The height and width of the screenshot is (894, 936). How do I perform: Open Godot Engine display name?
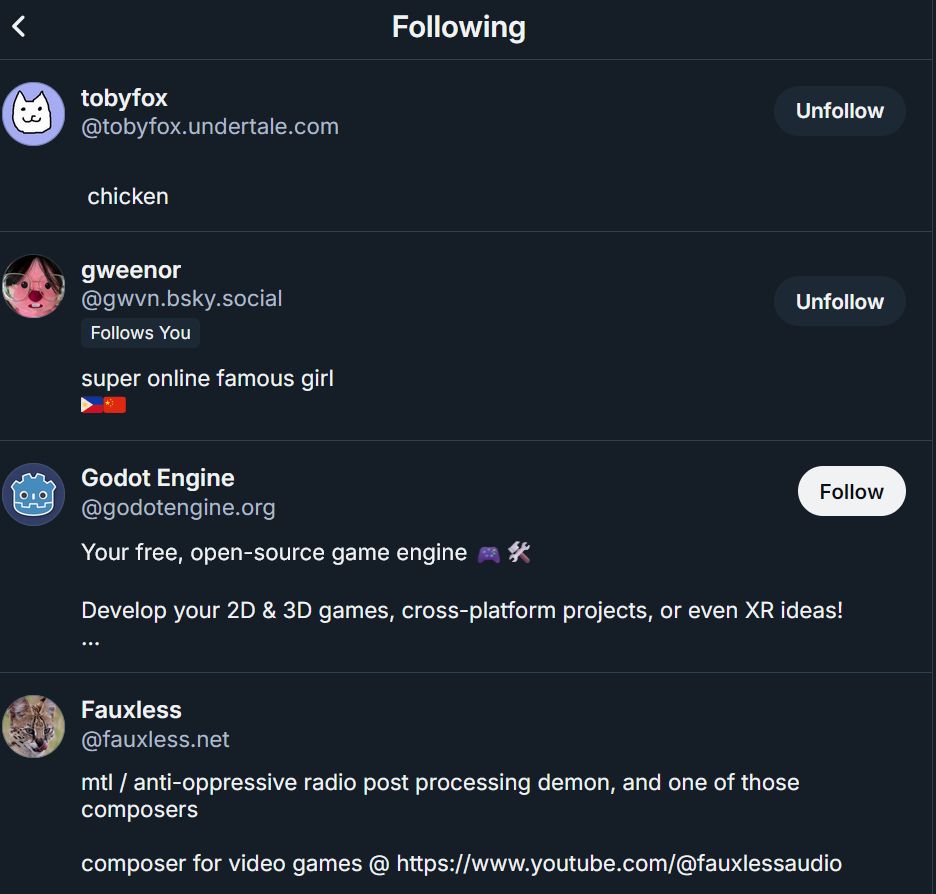tap(158, 478)
